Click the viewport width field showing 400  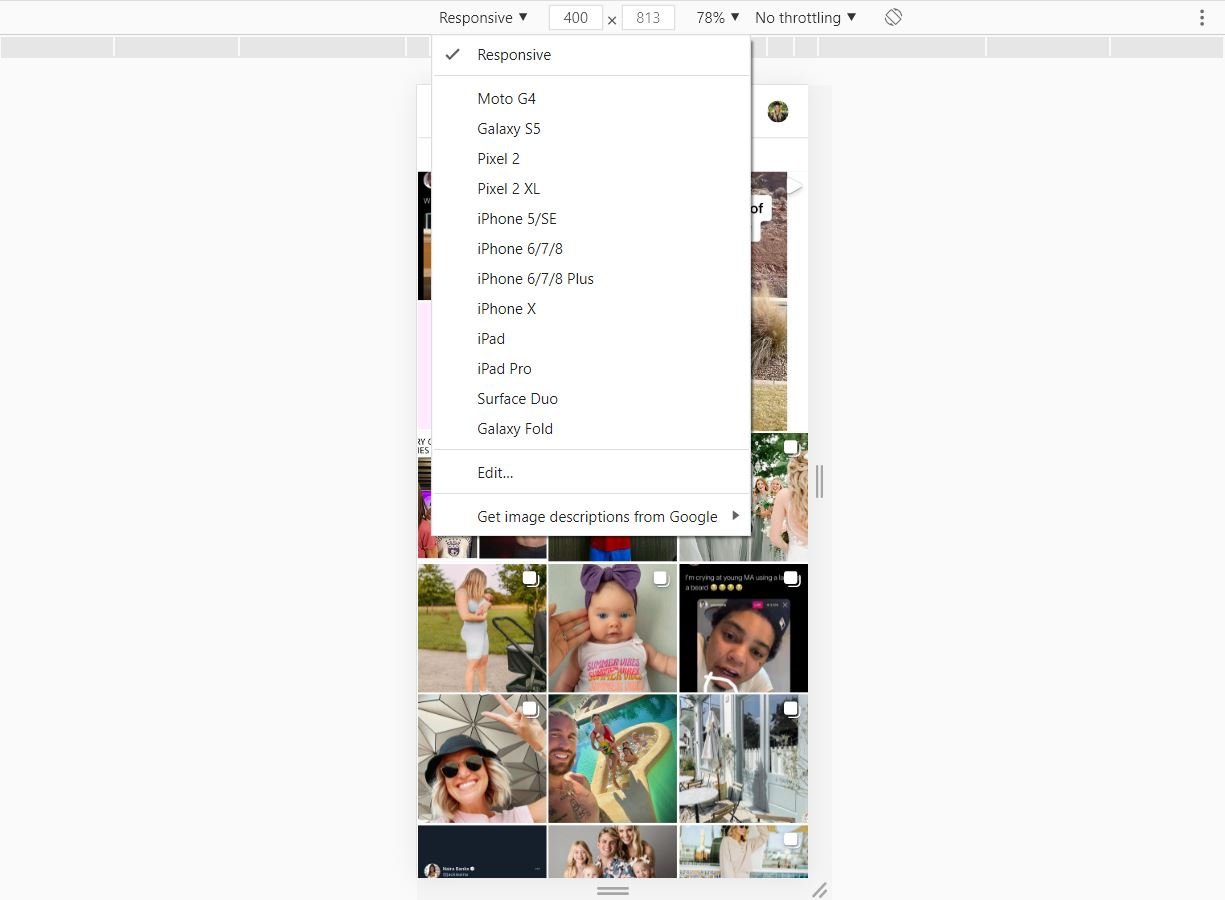point(575,17)
